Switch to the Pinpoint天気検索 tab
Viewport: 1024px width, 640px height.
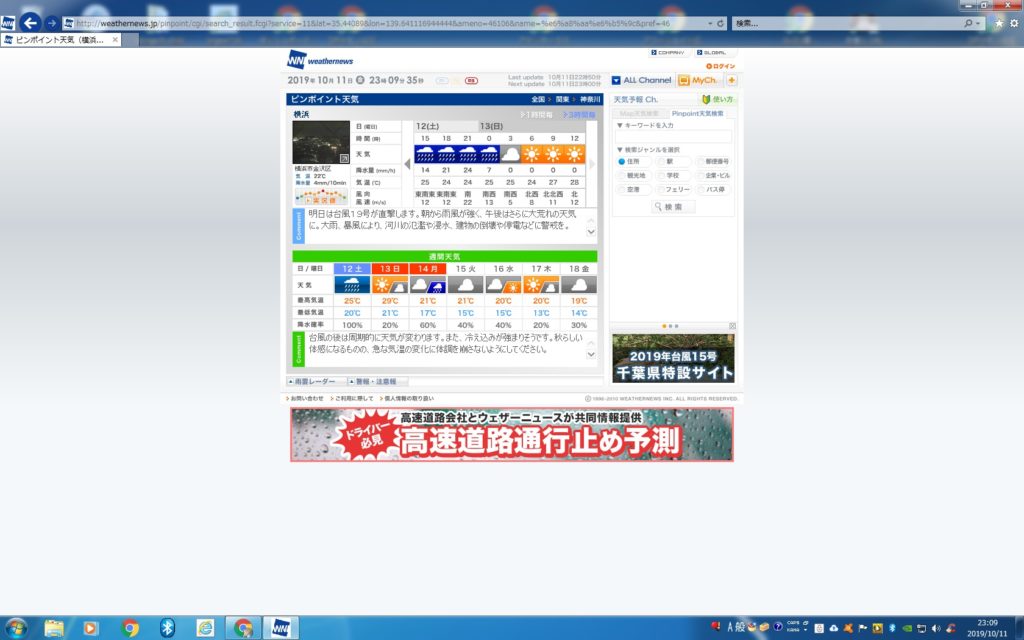[x=697, y=114]
